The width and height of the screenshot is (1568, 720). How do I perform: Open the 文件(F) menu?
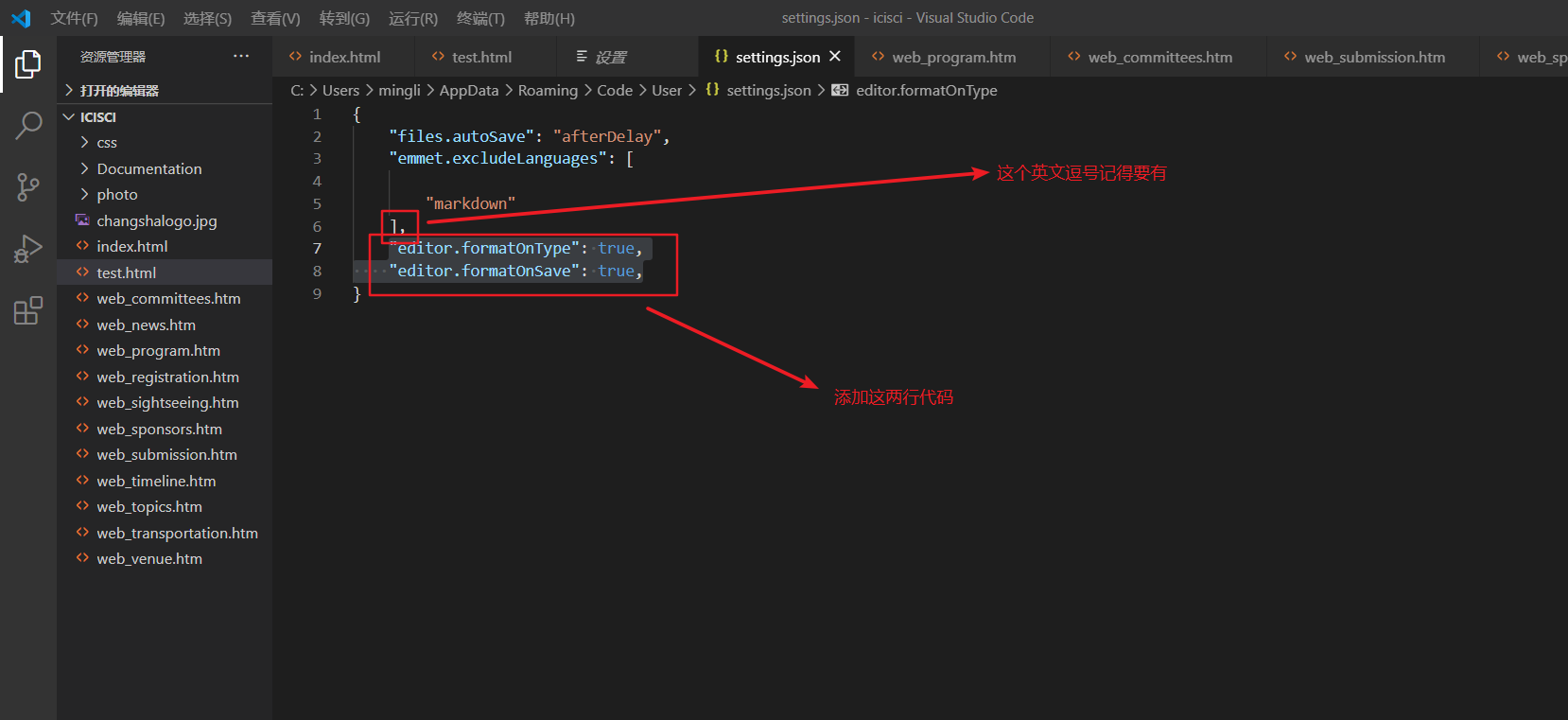pos(75,18)
